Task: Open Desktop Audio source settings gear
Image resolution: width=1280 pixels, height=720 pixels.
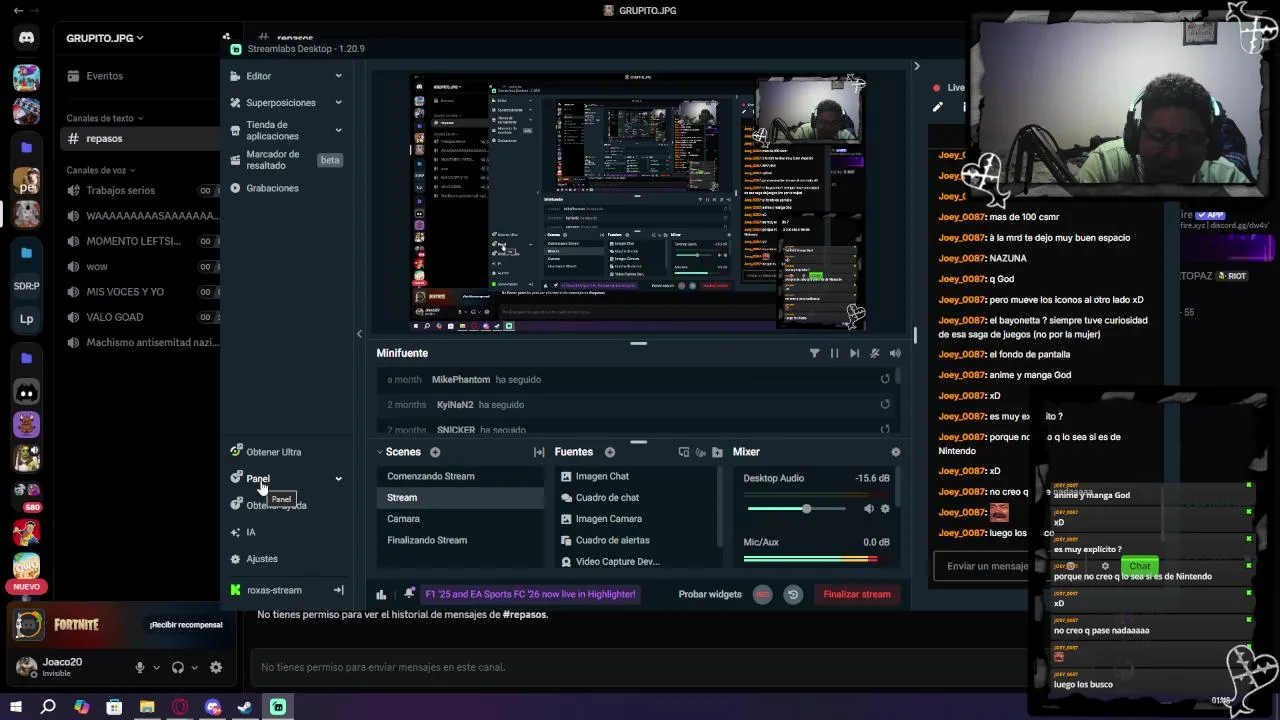Action: (x=885, y=509)
